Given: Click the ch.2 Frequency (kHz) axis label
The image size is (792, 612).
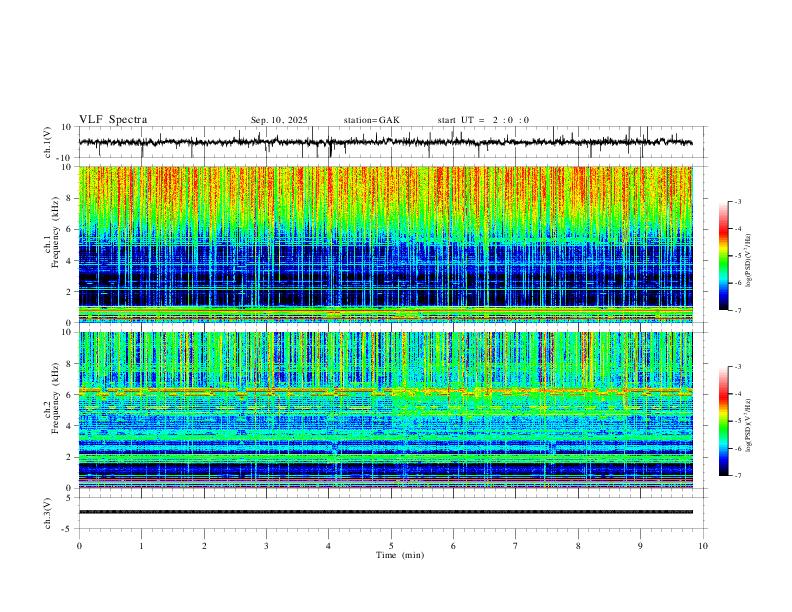Looking at the screenshot, I should point(52,398).
